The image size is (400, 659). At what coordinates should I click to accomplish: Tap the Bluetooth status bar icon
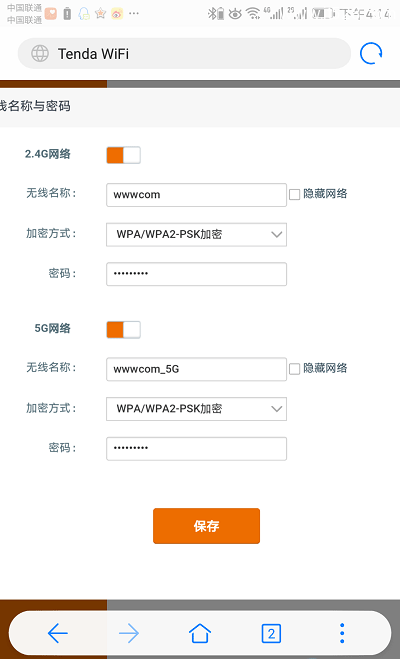point(216,14)
